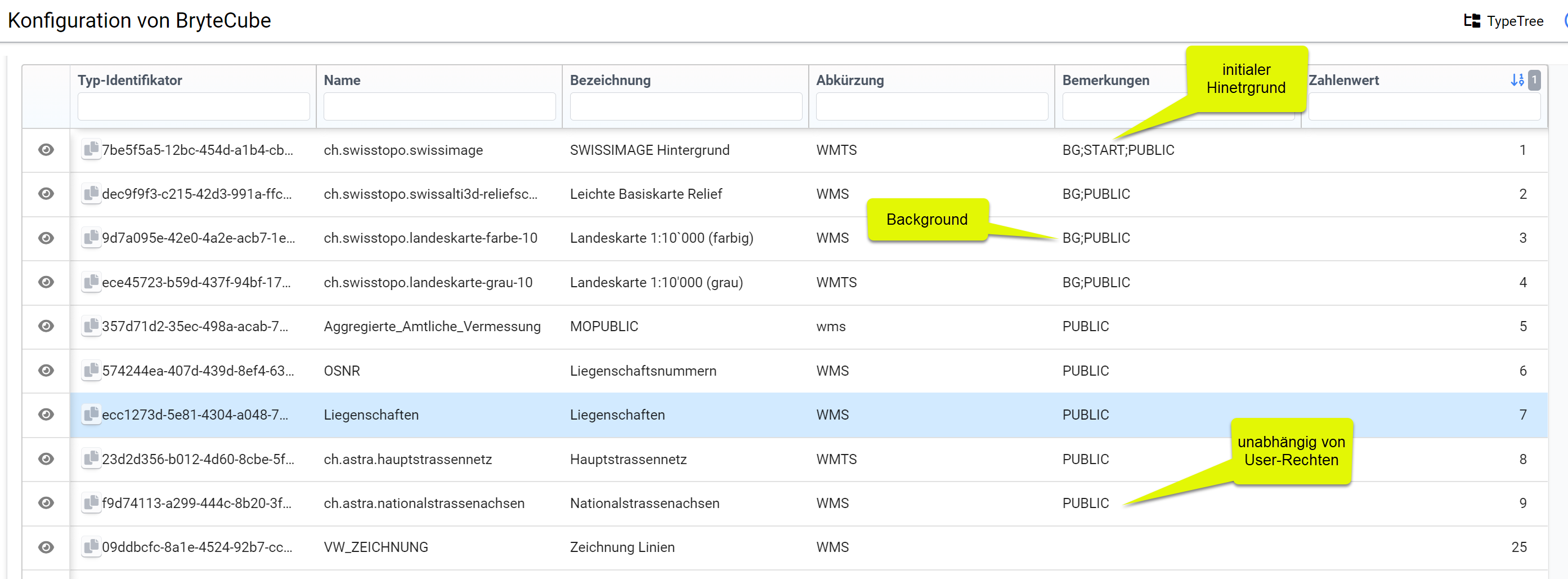The image size is (1568, 579).
Task: Select the ch.astra.nationalstrassenachsen name cell
Action: 424,504
